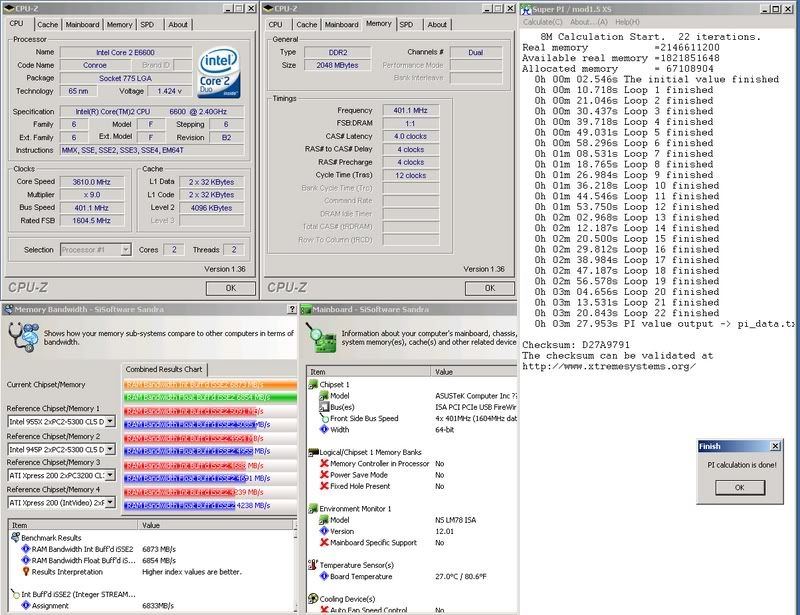Click the Board Temperature diamond icon
Image resolution: width=800 pixels, height=615 pixels.
click(x=324, y=576)
